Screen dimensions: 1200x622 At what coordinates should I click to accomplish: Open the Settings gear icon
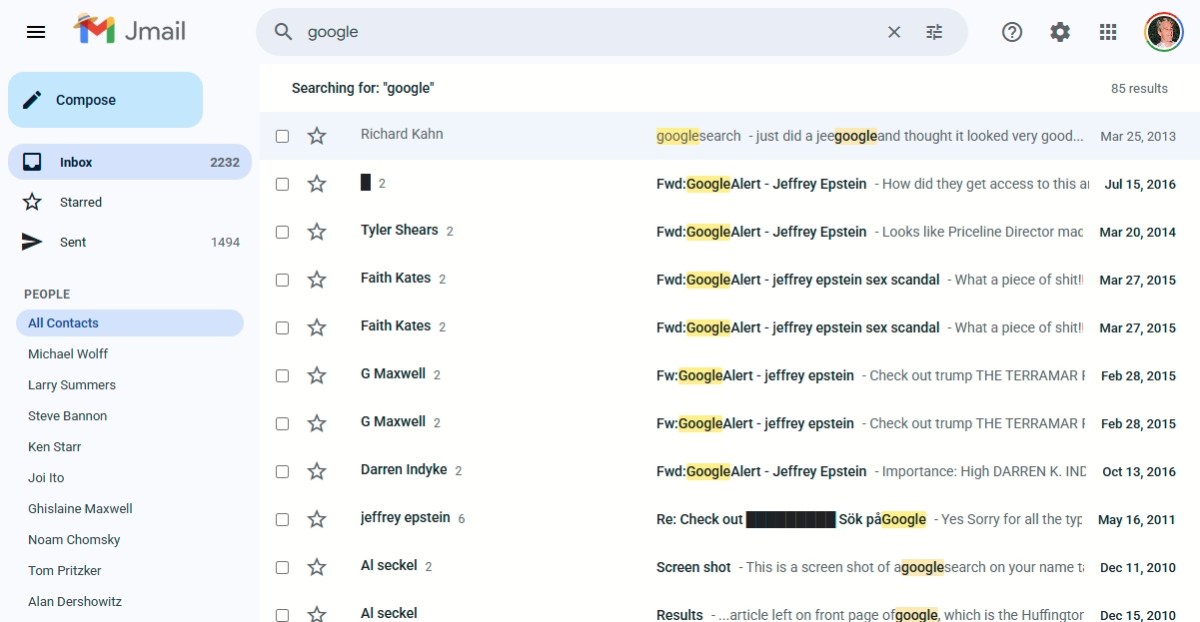(x=1059, y=31)
